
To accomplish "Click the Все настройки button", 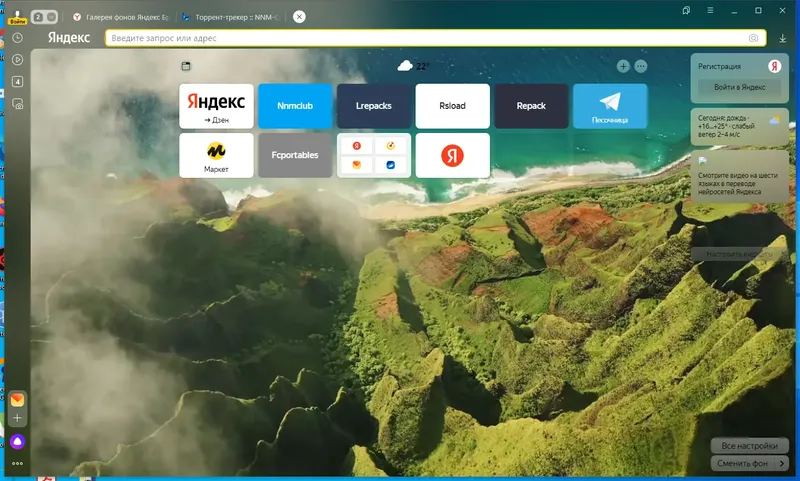I will pyautogui.click(x=749, y=445).
